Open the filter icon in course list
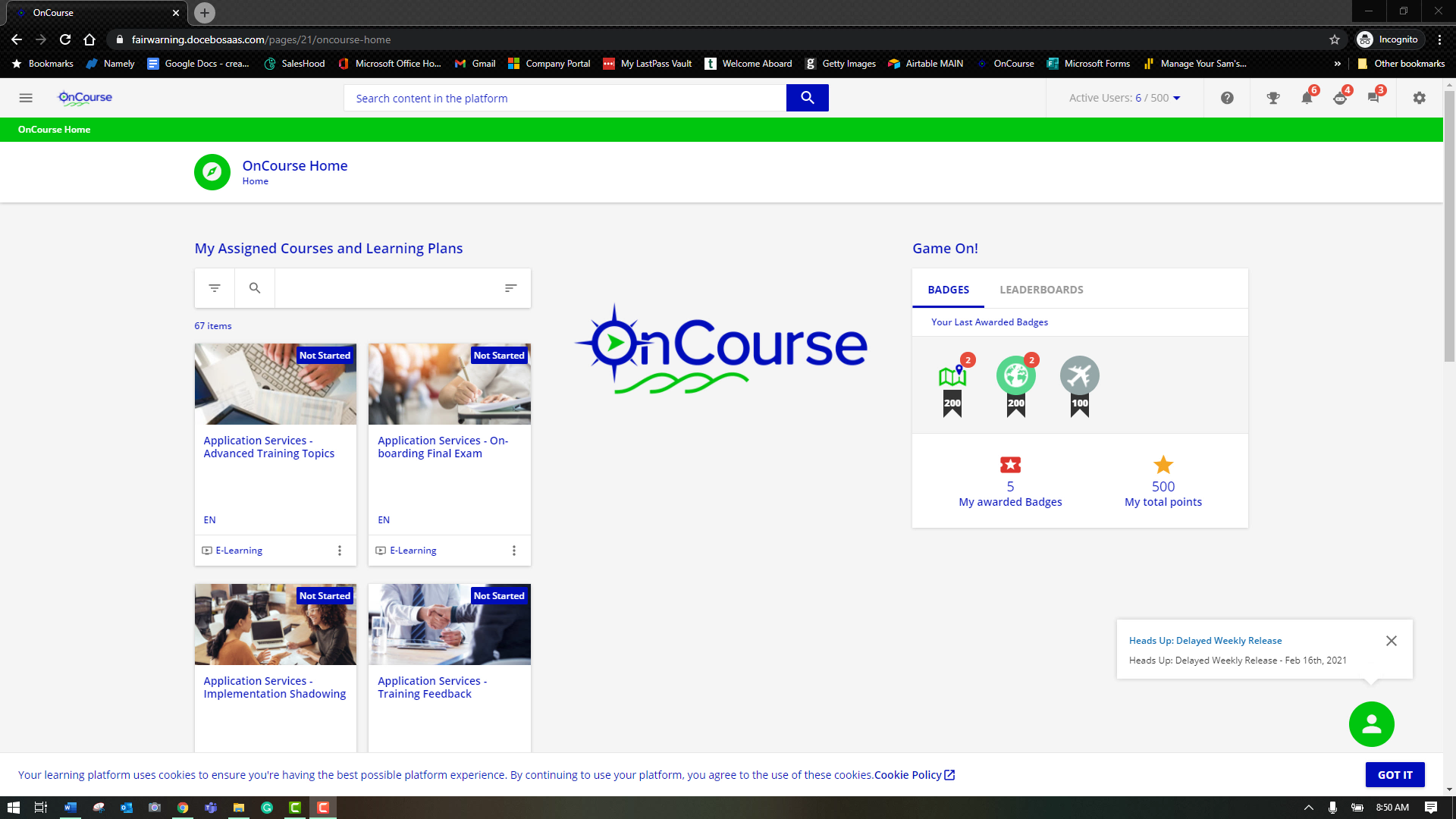Screen dimensions: 1456x819 215,288
